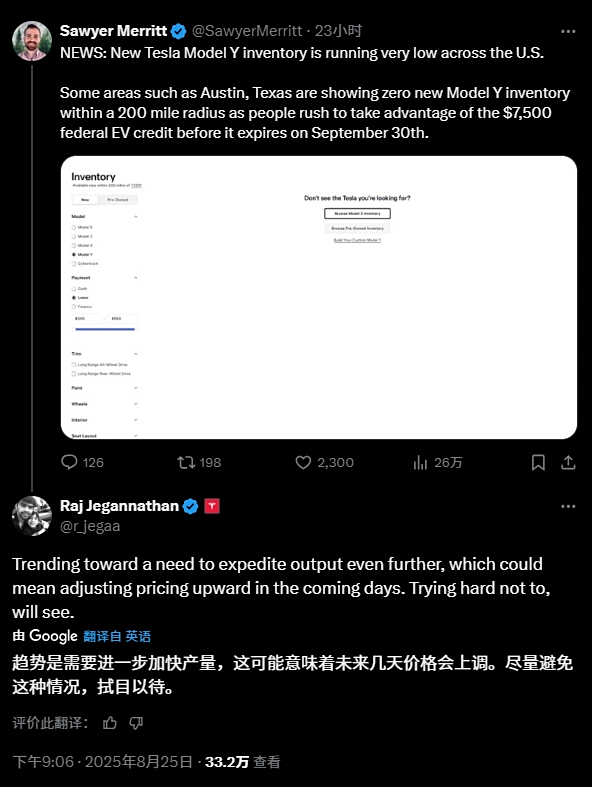Rate the translation with thumbs up
Viewport: 592px width, 787px height.
[x=110, y=723]
